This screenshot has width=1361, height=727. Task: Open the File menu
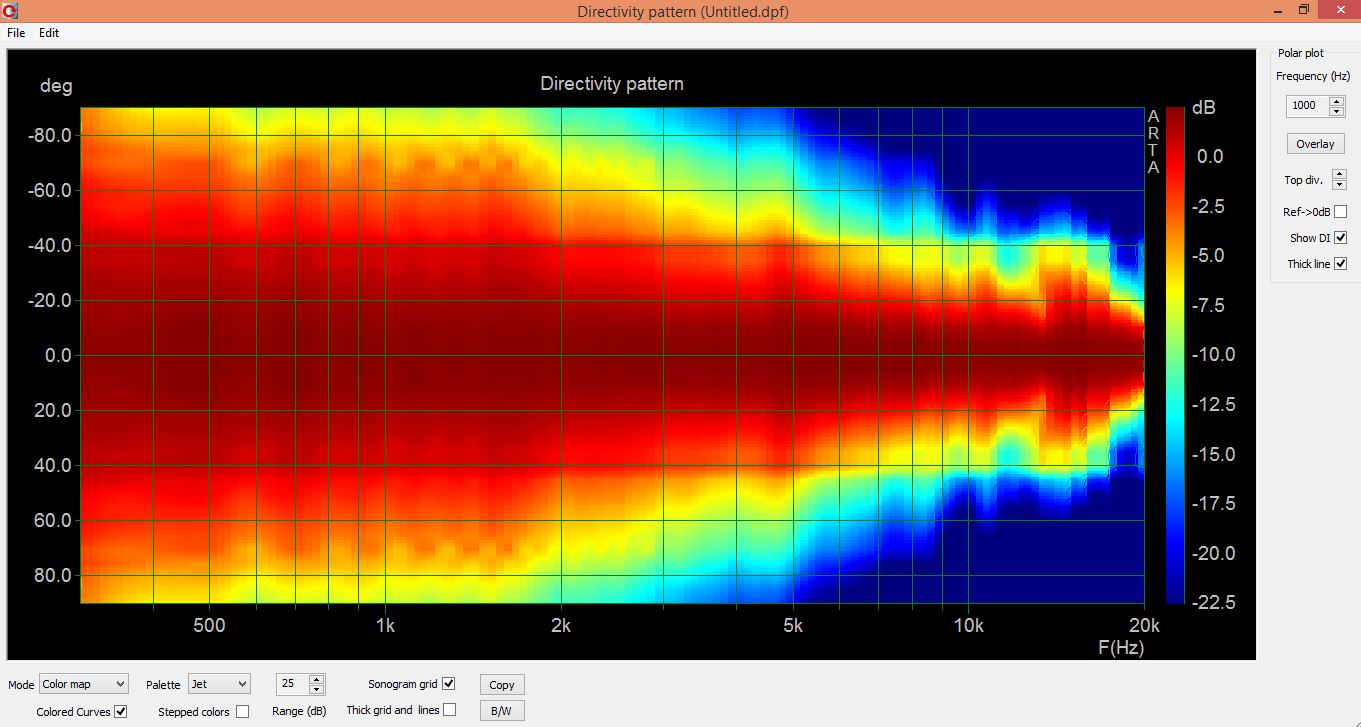click(16, 33)
